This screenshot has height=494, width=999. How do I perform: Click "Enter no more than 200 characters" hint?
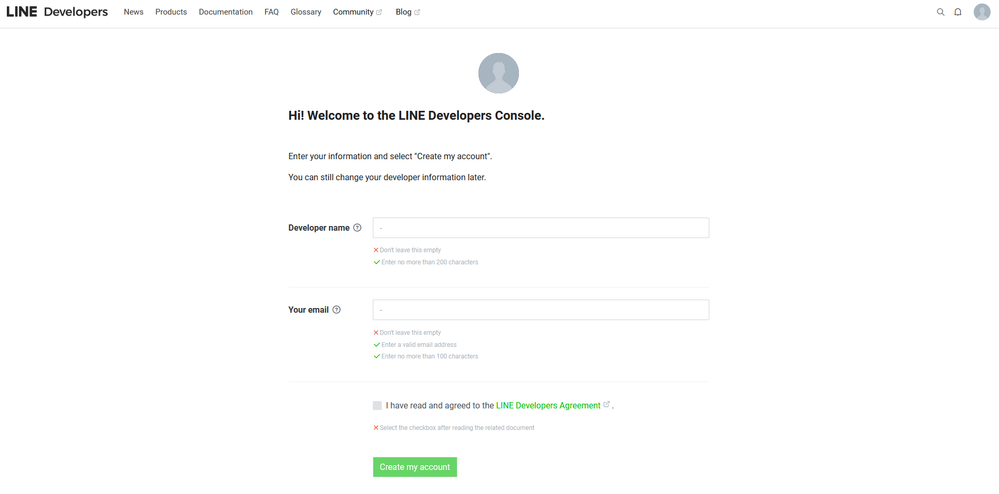429,262
